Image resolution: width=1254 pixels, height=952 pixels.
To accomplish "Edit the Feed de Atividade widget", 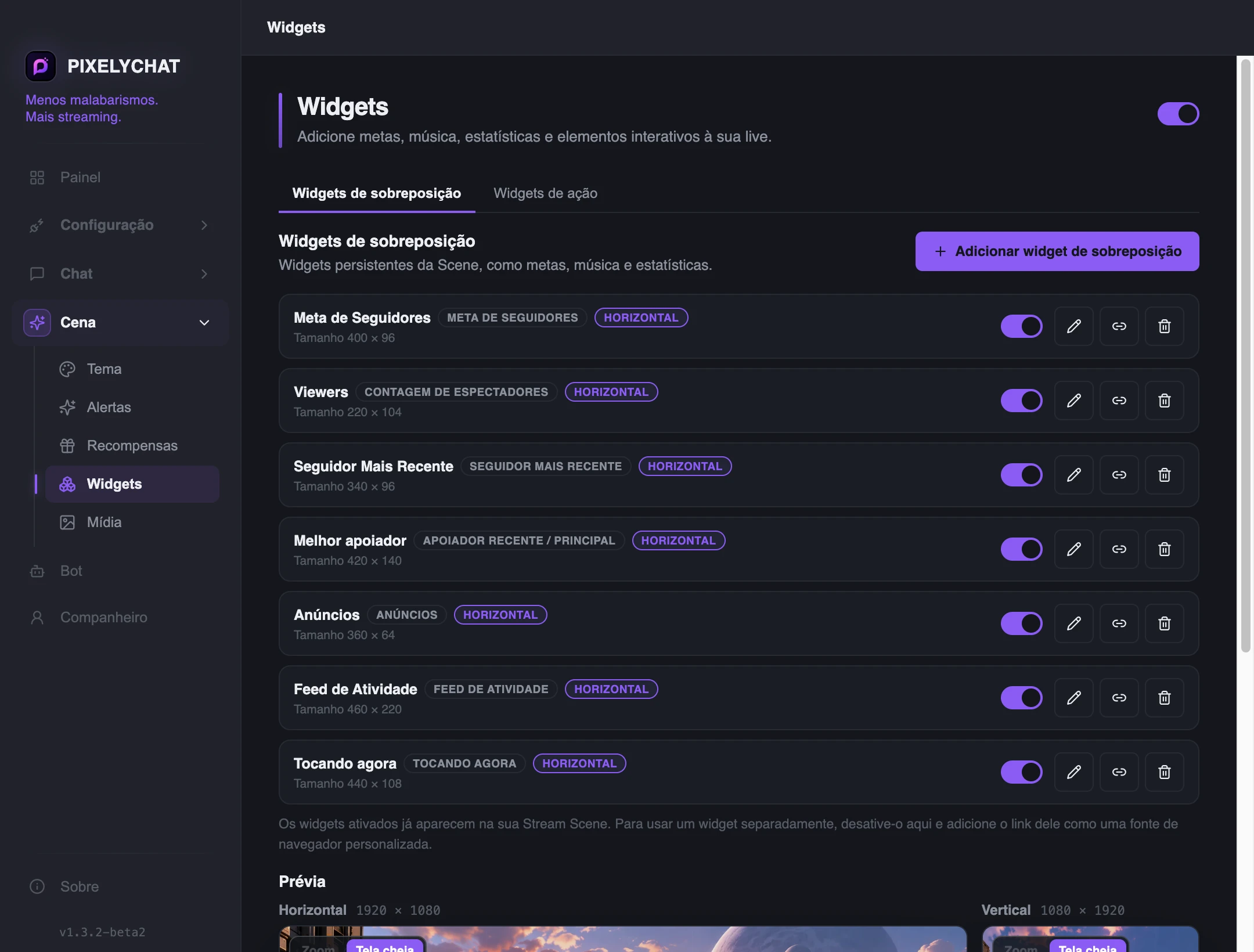I will coord(1073,698).
